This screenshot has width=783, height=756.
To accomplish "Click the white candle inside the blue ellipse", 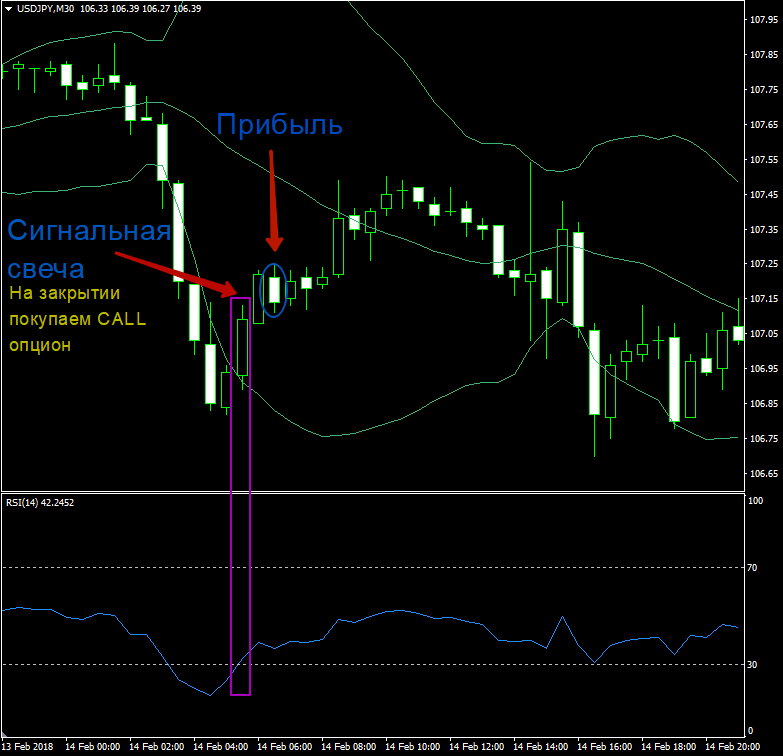I will (274, 289).
